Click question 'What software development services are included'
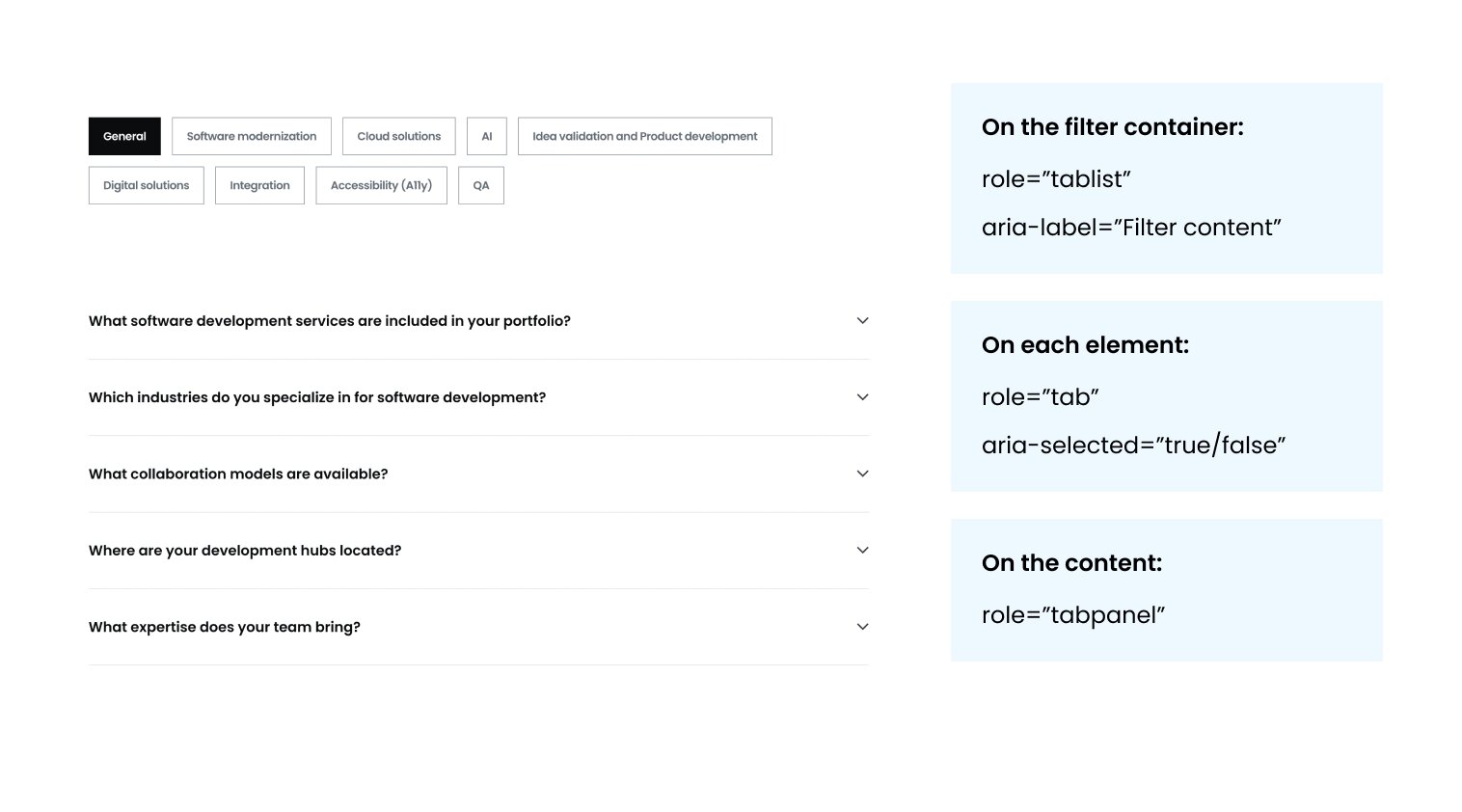 pos(330,321)
